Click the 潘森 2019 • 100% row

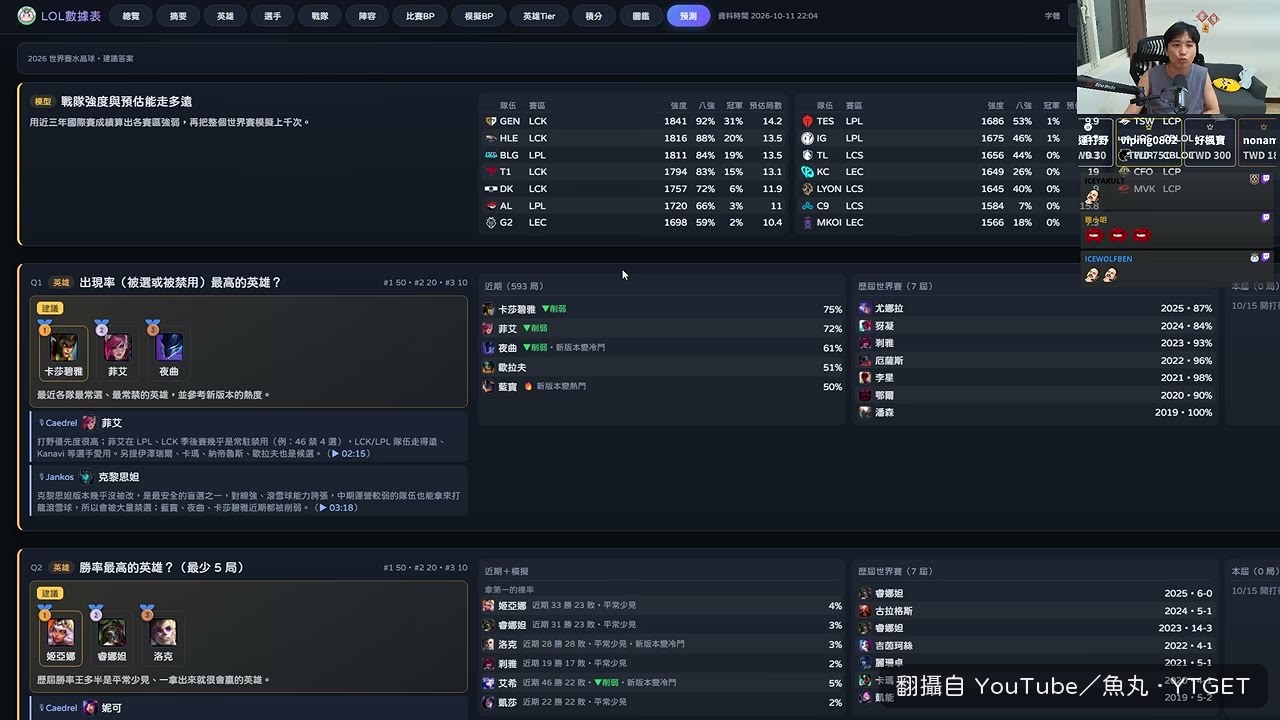click(x=1036, y=412)
